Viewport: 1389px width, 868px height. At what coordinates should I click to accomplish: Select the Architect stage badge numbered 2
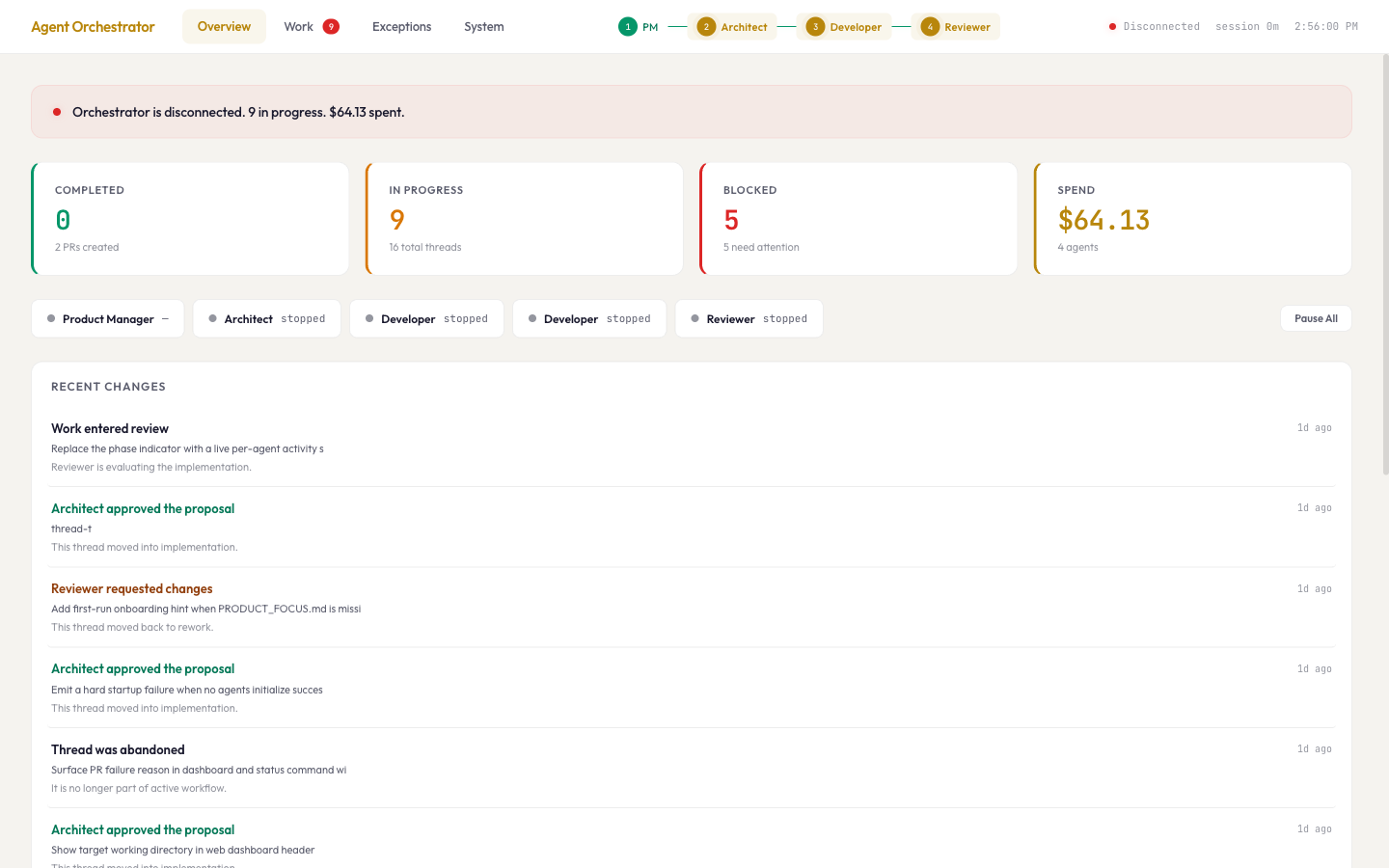pos(708,27)
